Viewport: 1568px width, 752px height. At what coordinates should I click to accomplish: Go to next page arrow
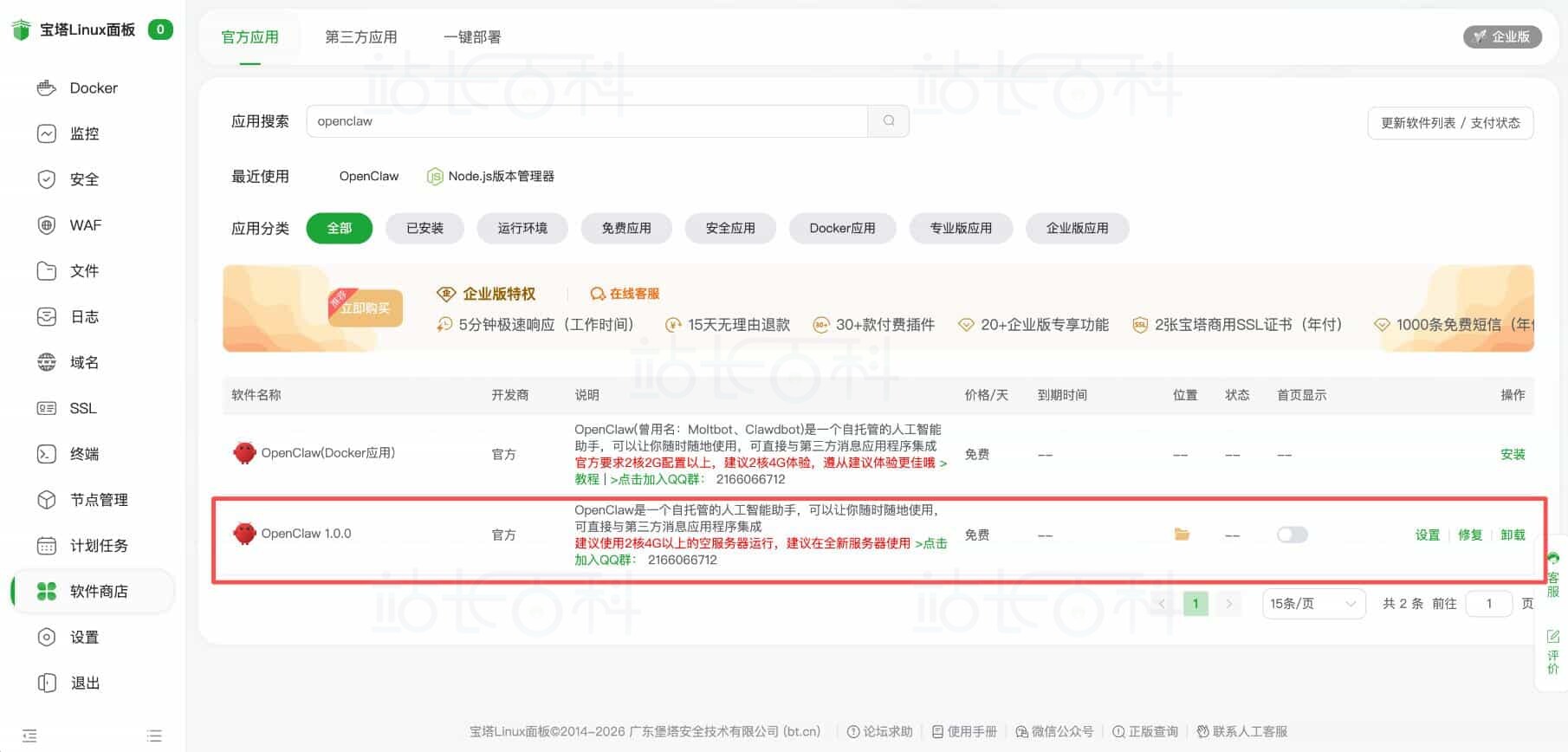pyautogui.click(x=1228, y=604)
